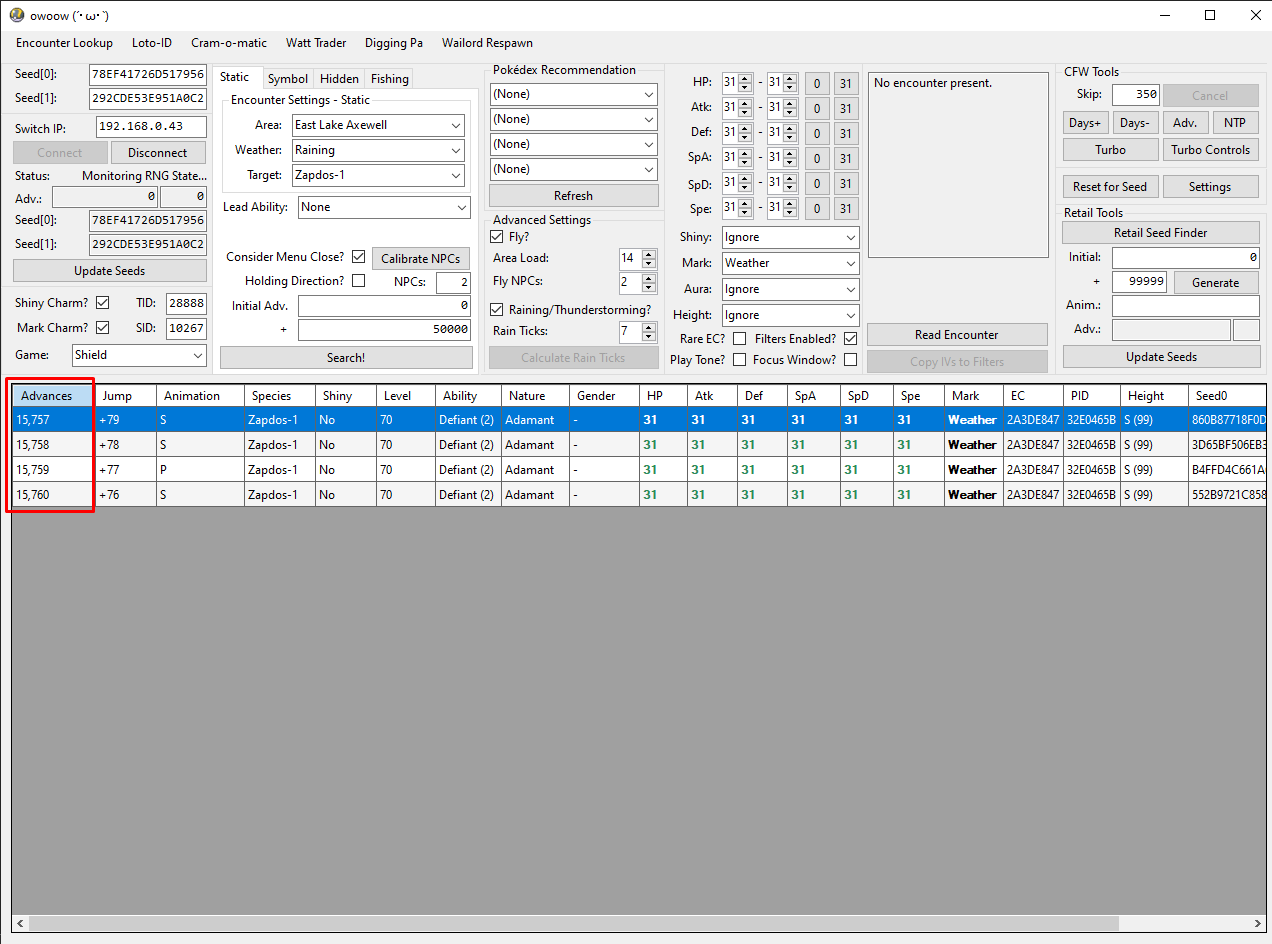Click Reset for Seed button
This screenshot has height=944, width=1272.
1110,187
